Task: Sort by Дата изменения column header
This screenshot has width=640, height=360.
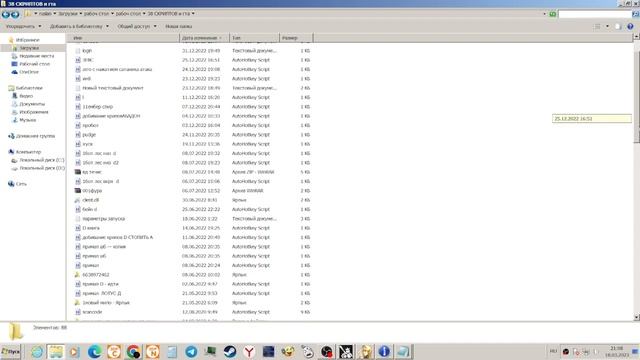Action: click(204, 38)
